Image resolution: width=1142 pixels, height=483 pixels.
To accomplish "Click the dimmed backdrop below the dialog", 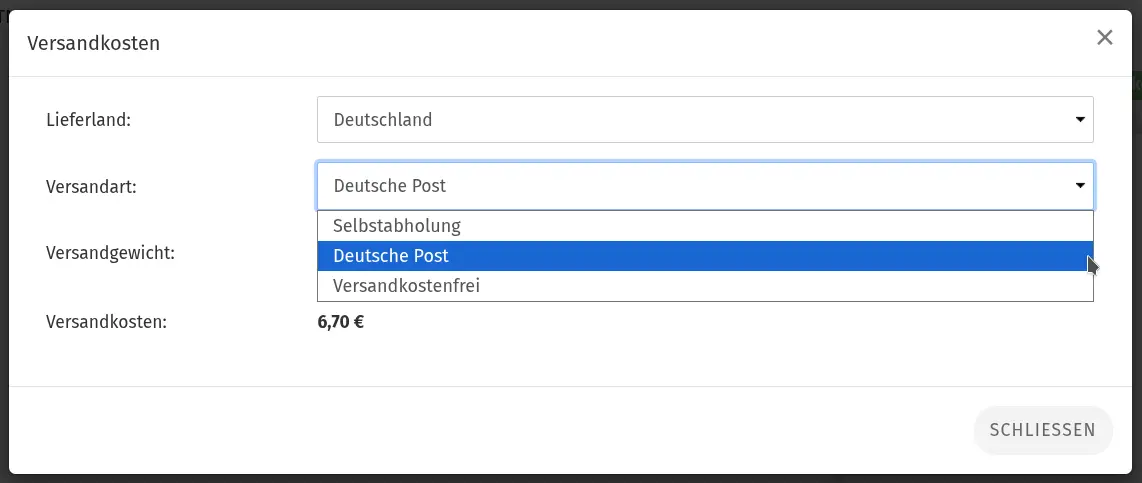I will (571, 479).
